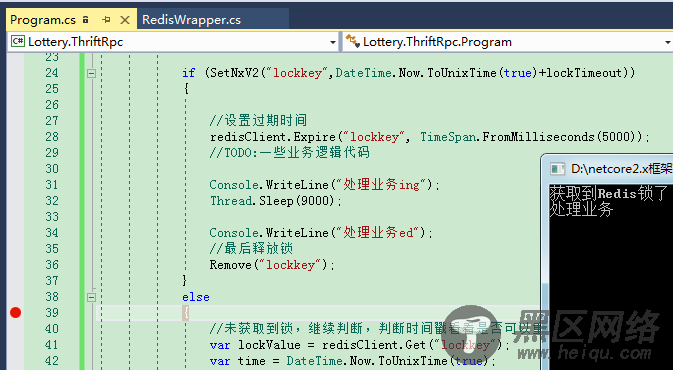
Task: Click lockValue variable on line 41
Action: pyautogui.click(x=269, y=345)
